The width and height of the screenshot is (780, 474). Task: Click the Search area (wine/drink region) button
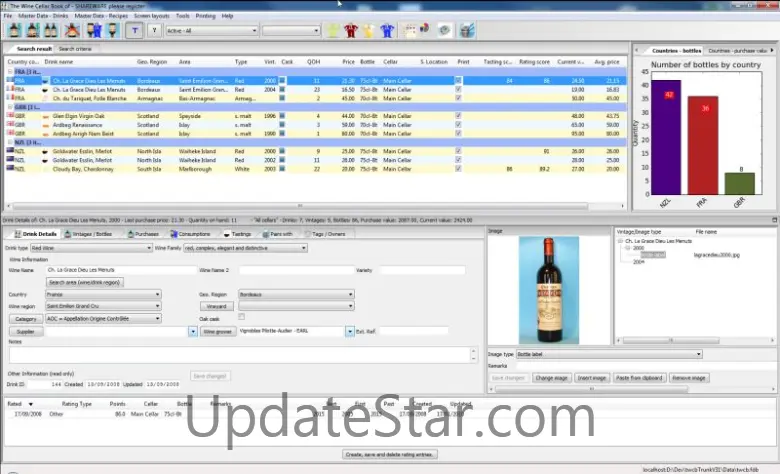(x=85, y=282)
